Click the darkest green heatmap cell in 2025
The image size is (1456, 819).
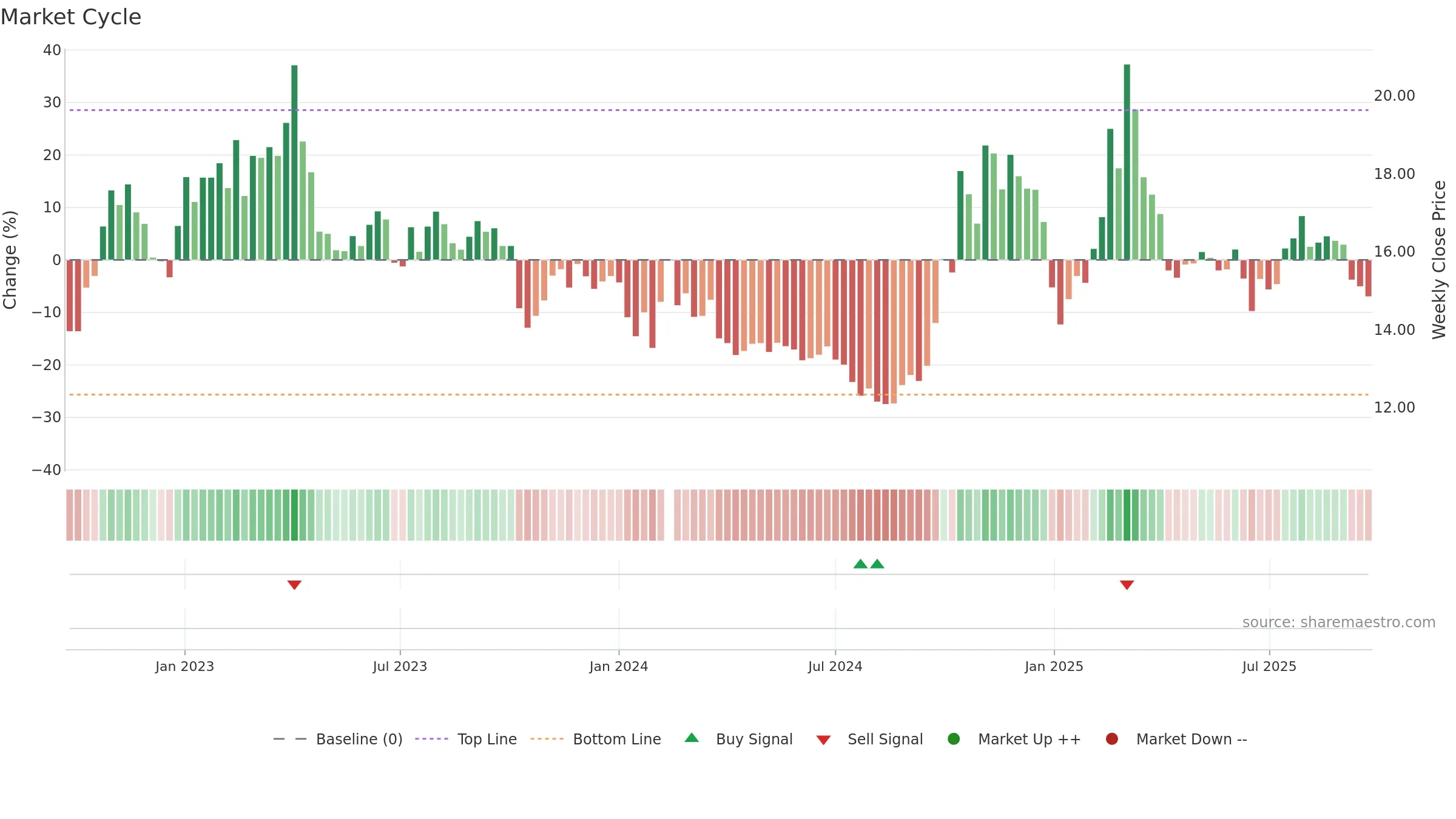(x=1127, y=515)
